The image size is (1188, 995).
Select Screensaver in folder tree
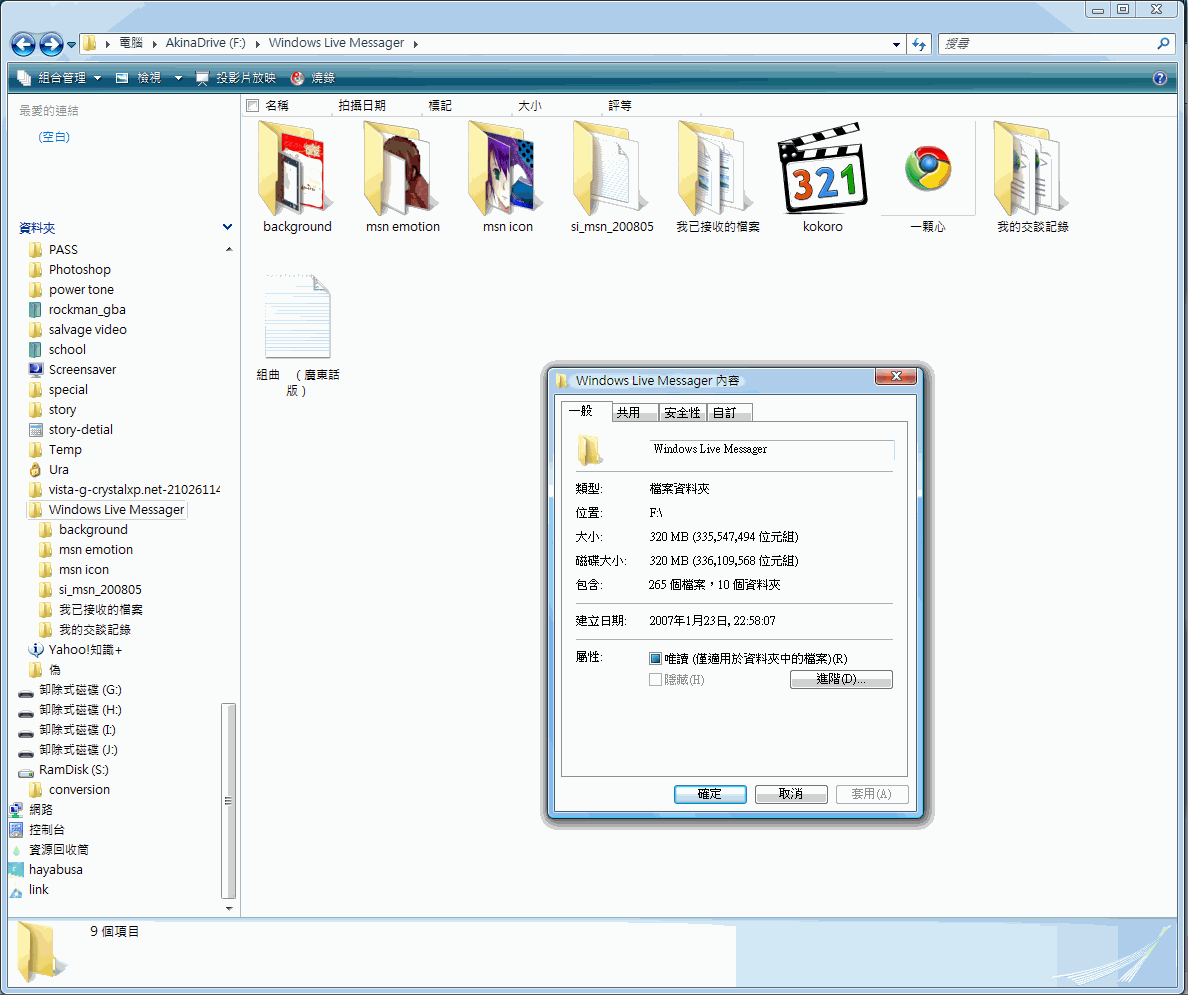83,370
